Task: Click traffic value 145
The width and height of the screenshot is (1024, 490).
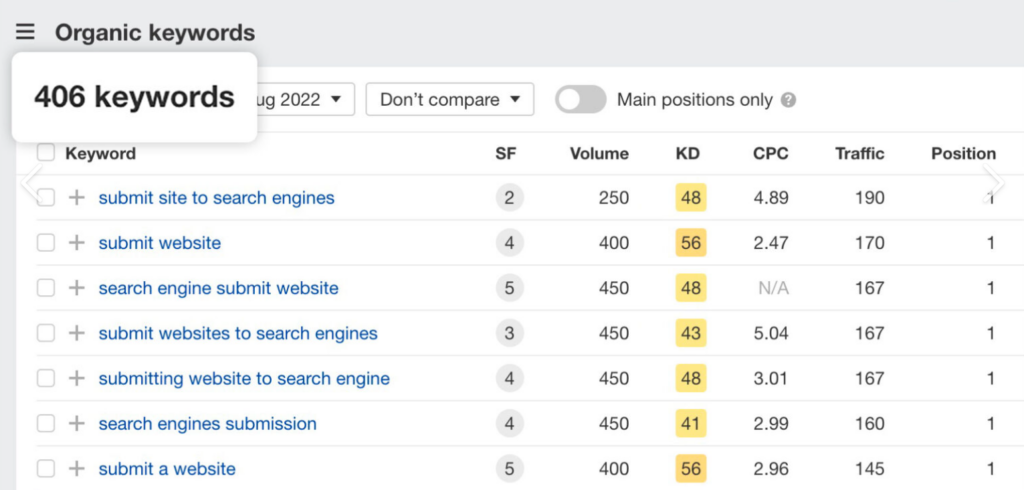Action: (x=870, y=468)
